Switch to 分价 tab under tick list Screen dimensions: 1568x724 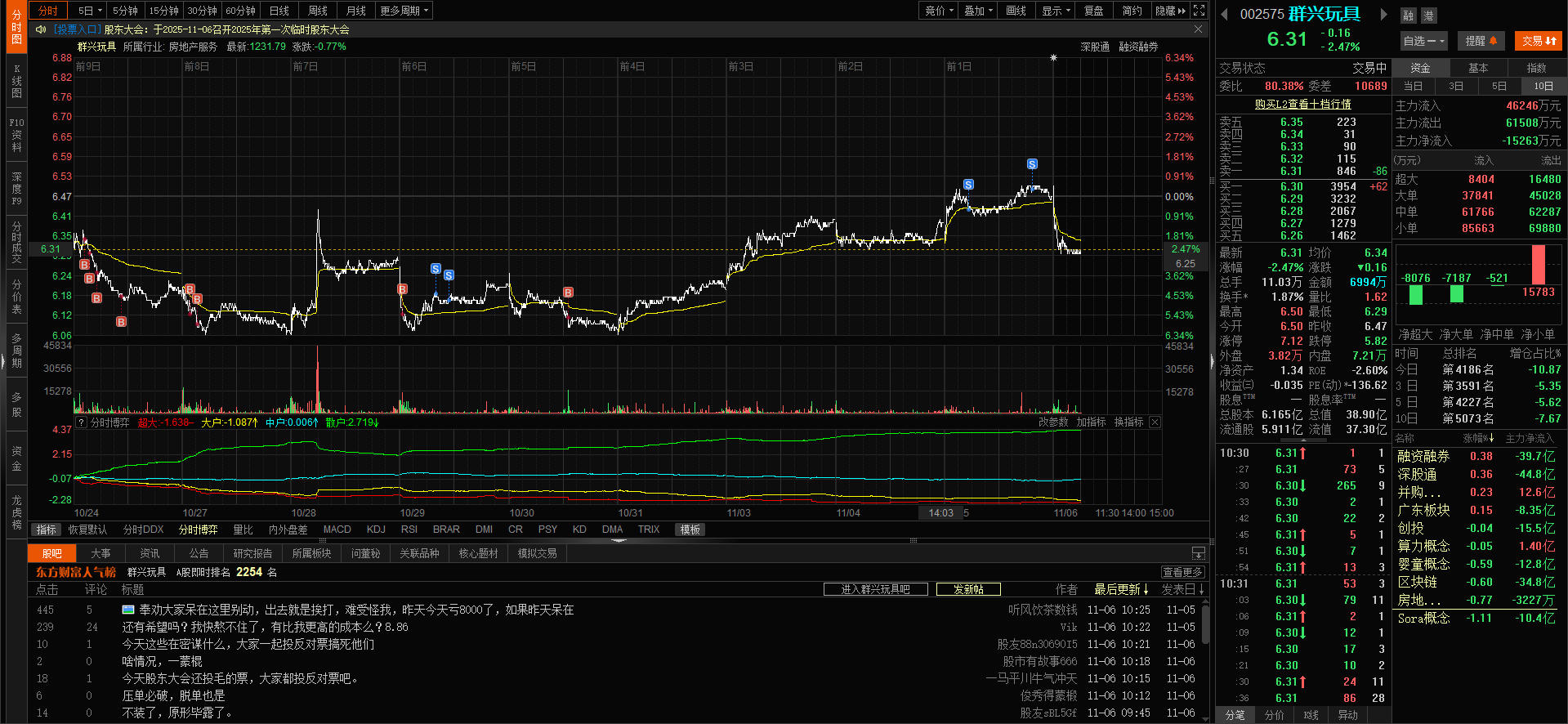point(1274,715)
